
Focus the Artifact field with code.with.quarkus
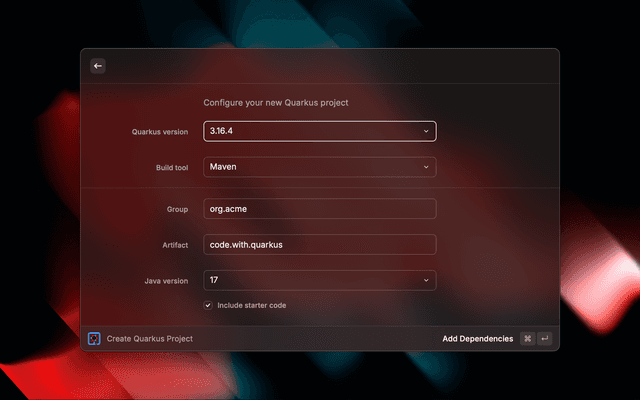[319, 245]
